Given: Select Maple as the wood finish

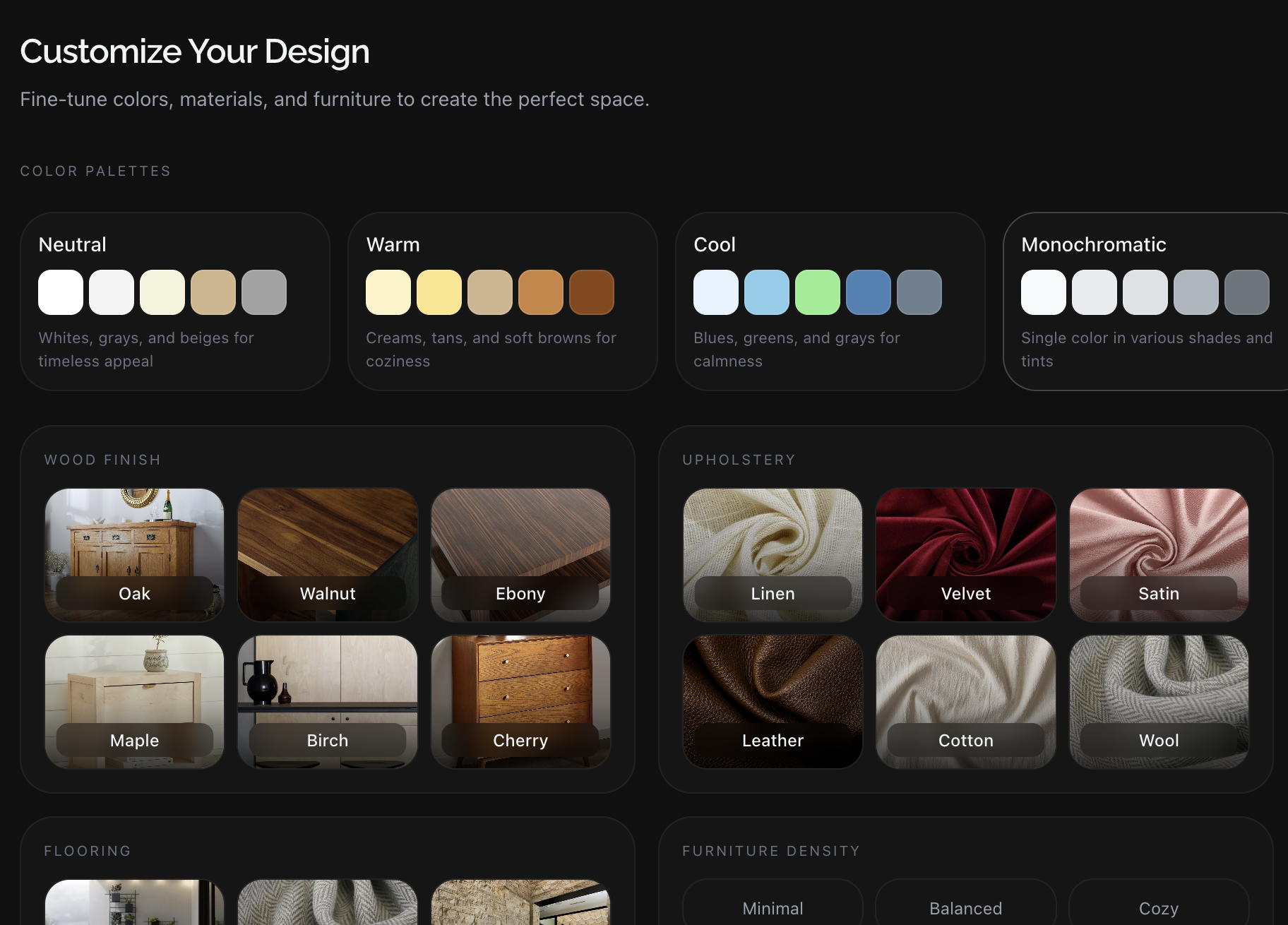Looking at the screenshot, I should 134,701.
